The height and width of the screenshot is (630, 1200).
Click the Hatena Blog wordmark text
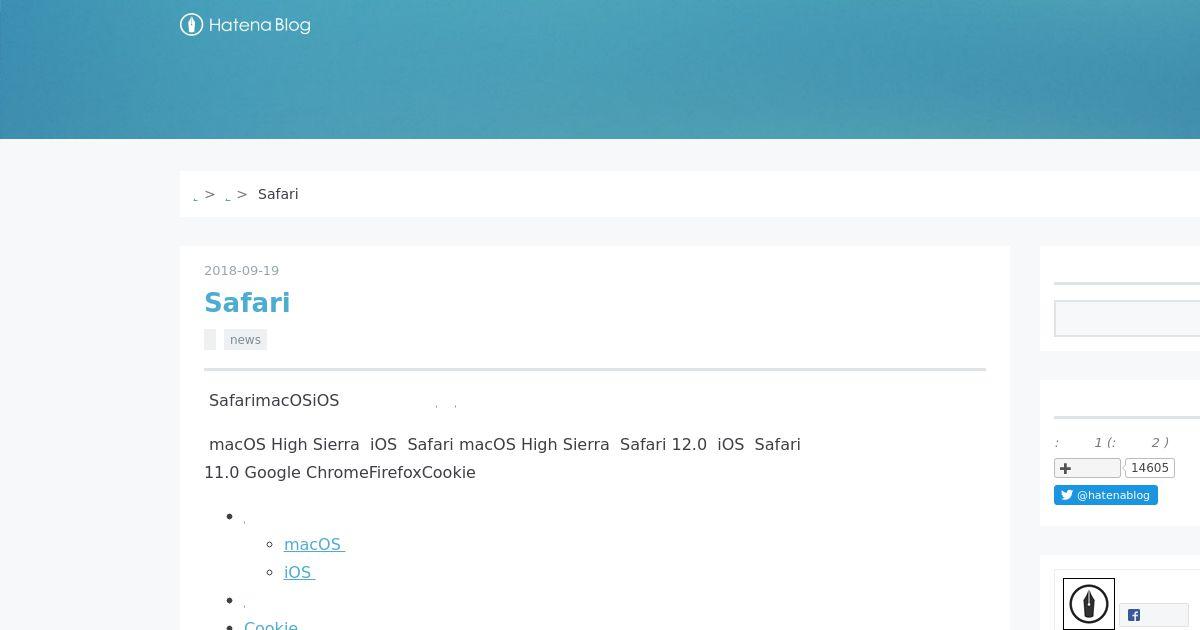point(259,25)
